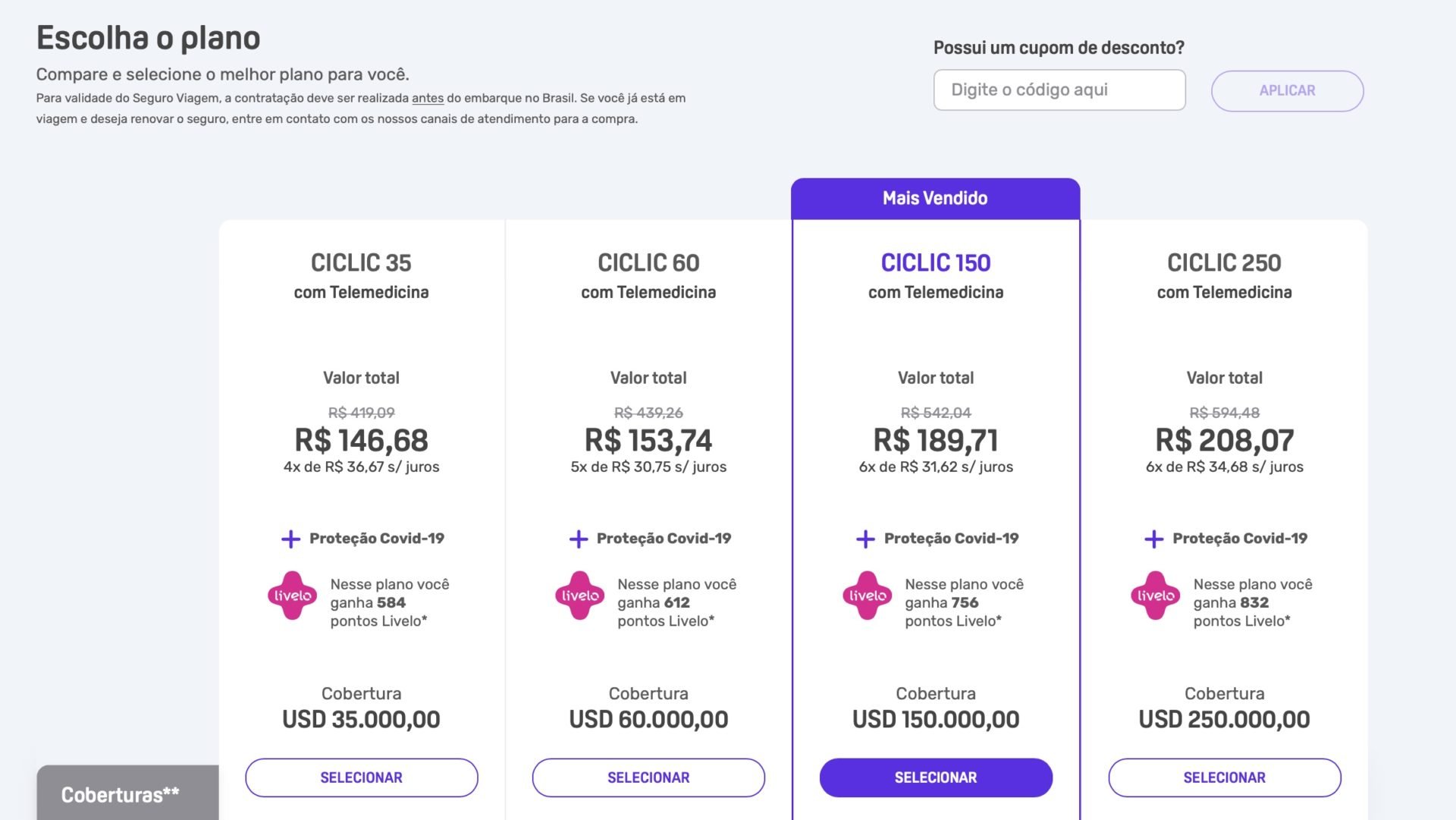
Task: Expand Proteção Covid-19 plus icon in CICLIC 250
Action: point(1153,539)
